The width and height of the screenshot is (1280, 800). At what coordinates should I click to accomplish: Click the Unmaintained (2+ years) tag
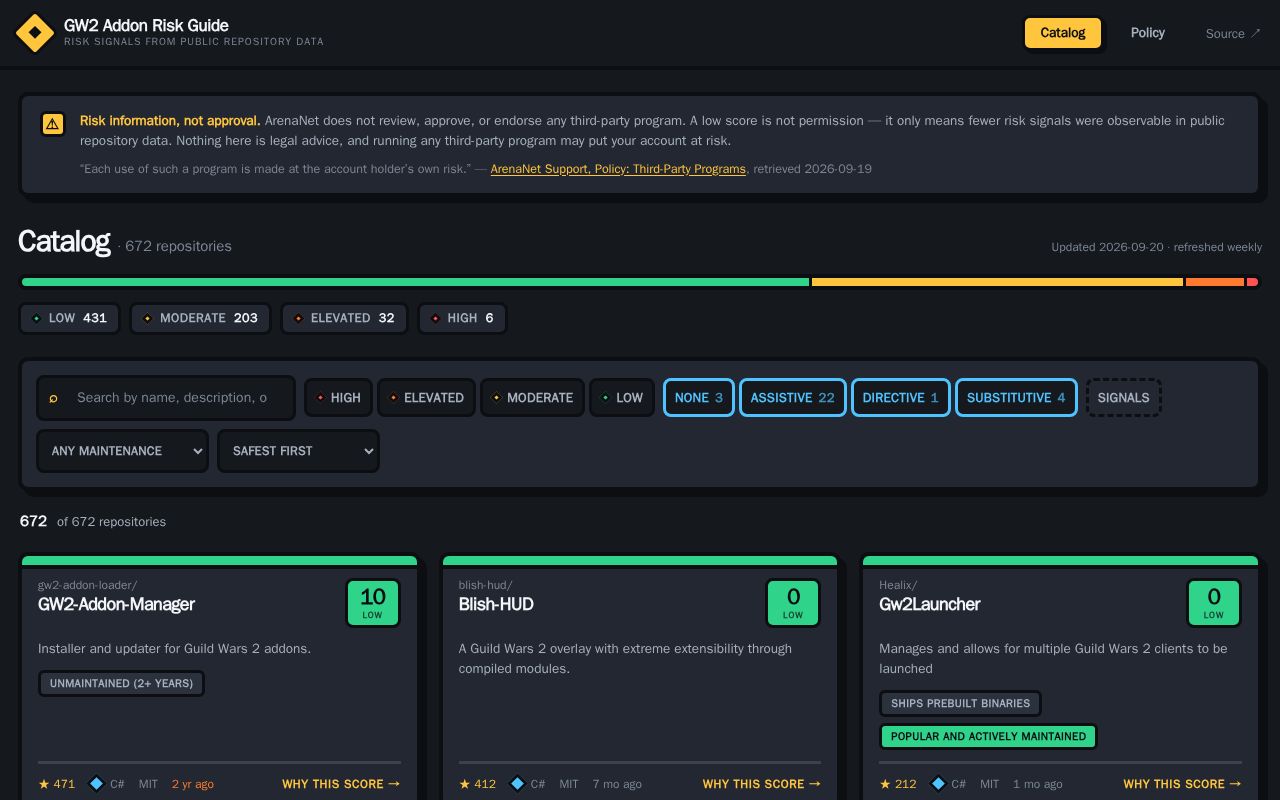pyautogui.click(x=121, y=684)
